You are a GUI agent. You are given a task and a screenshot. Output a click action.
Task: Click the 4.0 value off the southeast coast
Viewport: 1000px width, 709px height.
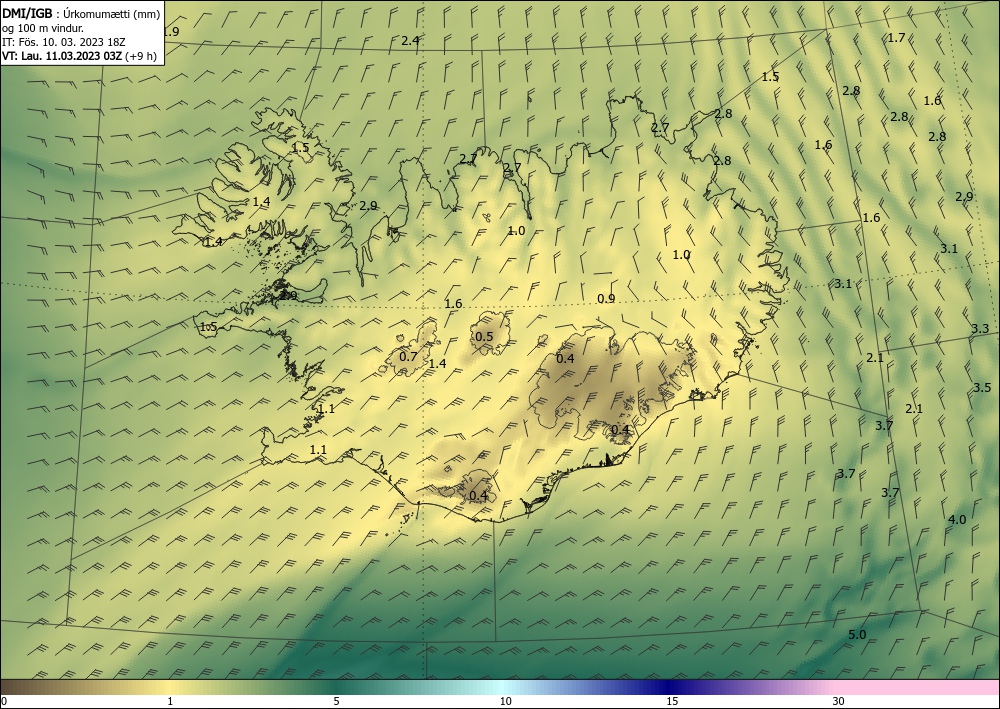(957, 520)
